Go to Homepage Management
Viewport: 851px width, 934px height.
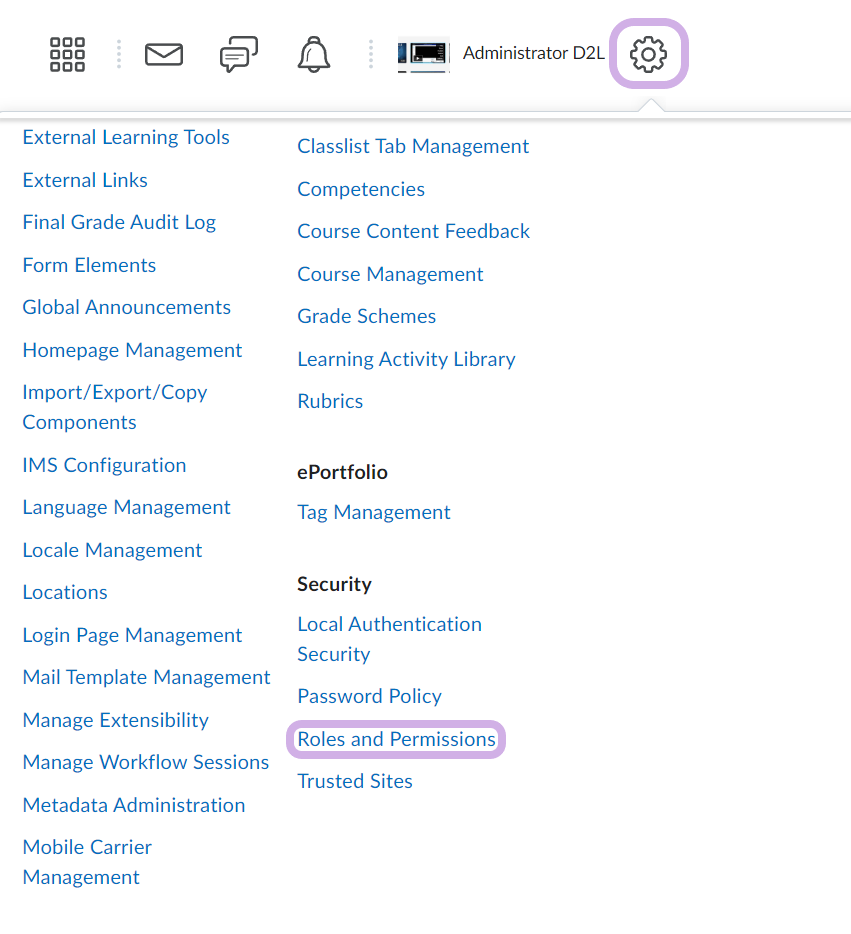pos(132,350)
